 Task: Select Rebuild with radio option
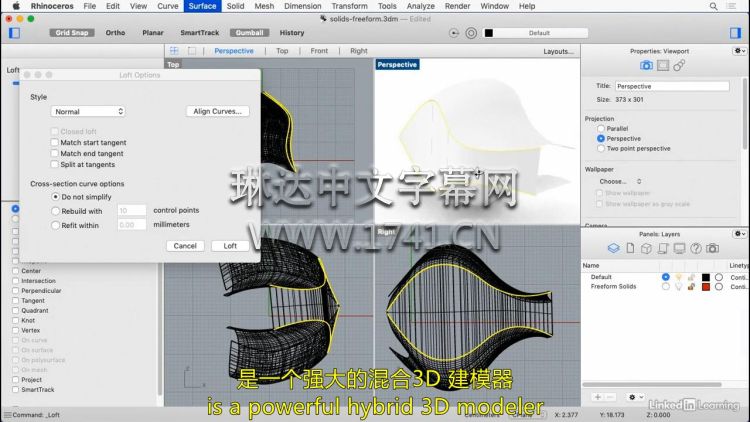[x=55, y=211]
